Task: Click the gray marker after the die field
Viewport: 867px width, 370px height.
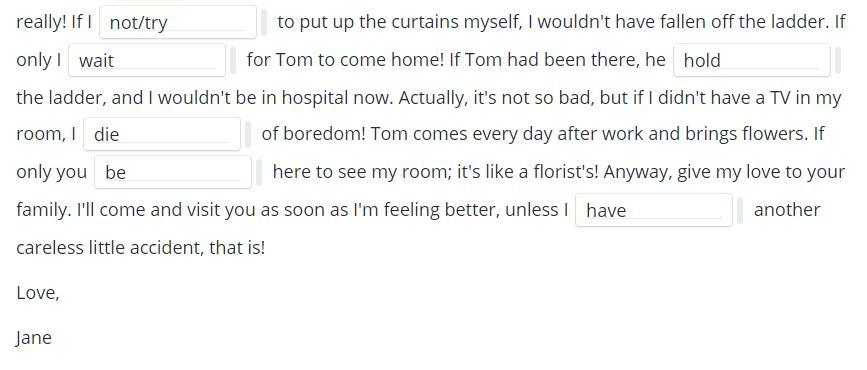Action: tap(248, 134)
